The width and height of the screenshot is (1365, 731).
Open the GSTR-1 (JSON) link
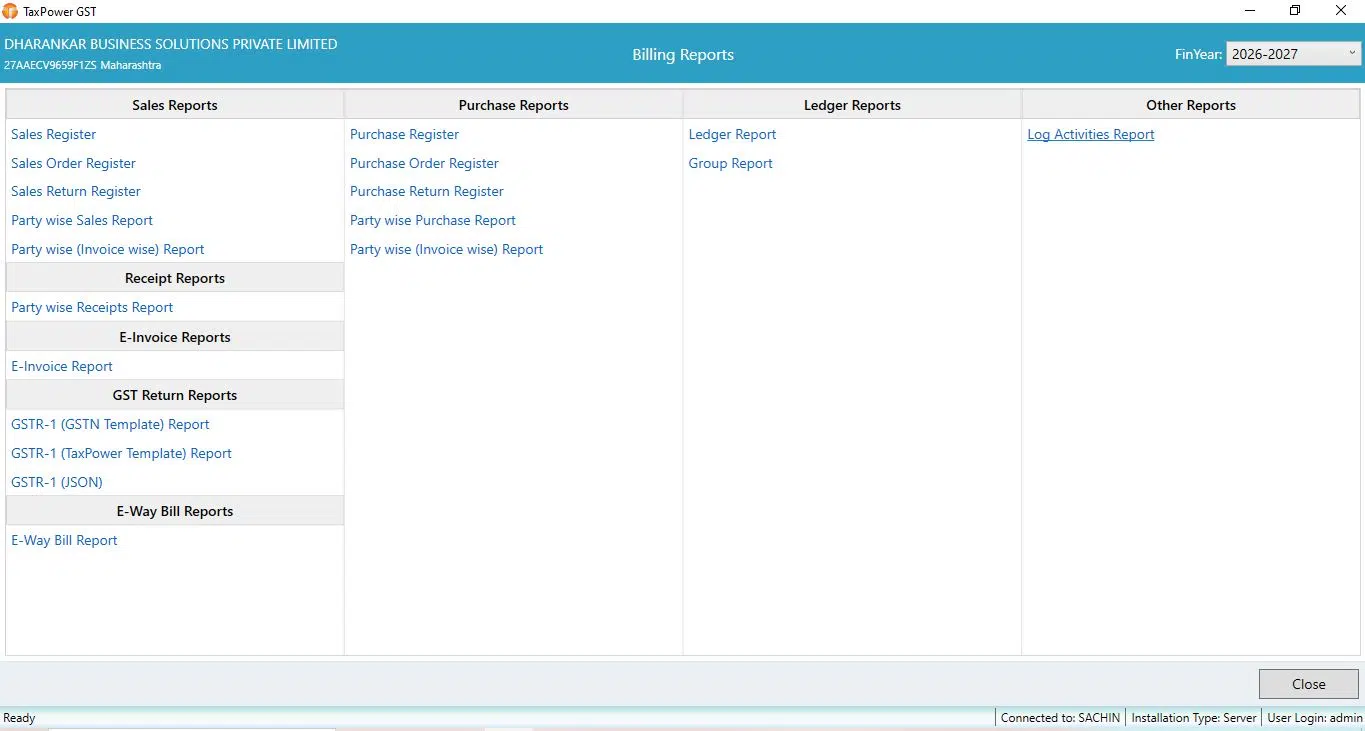[57, 482]
